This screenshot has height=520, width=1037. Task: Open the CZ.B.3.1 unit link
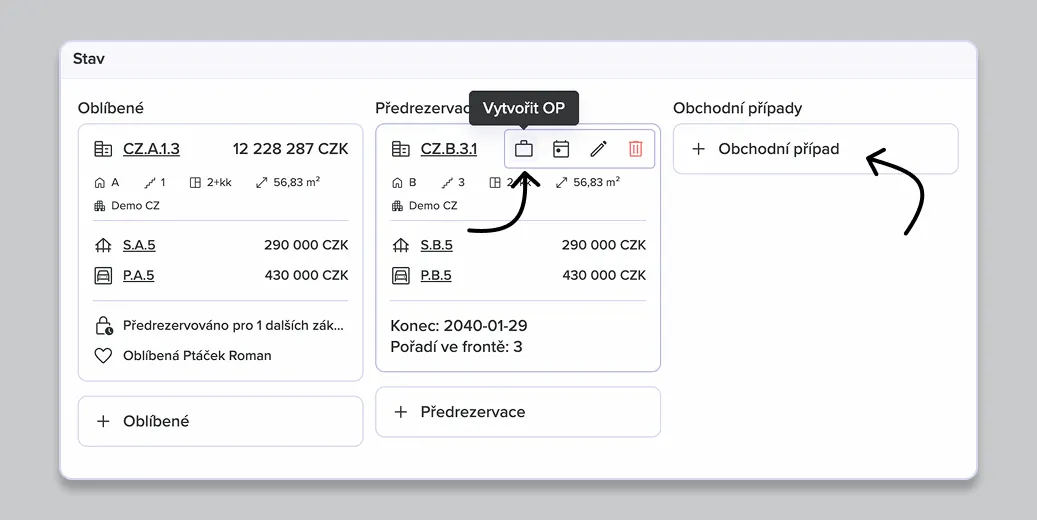pos(448,149)
